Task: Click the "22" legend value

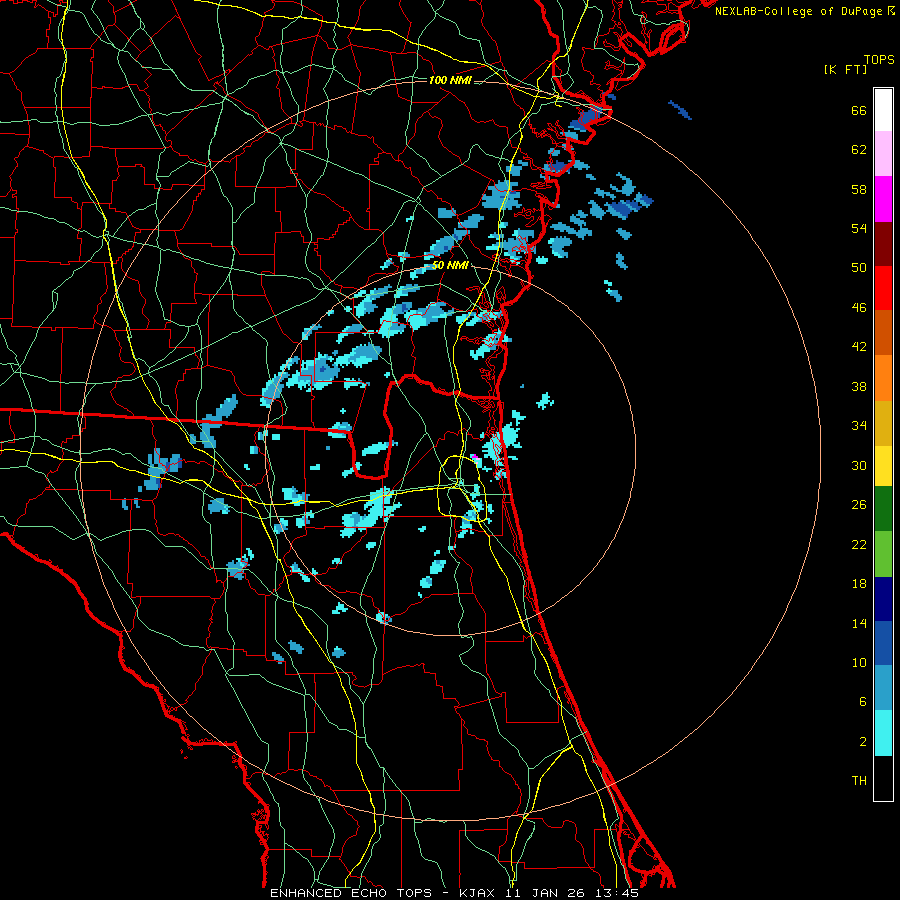Action: pyautogui.click(x=859, y=545)
